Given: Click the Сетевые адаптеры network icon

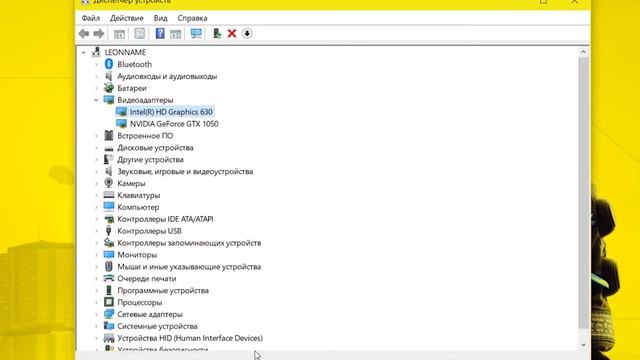Looking at the screenshot, I should click(109, 314).
